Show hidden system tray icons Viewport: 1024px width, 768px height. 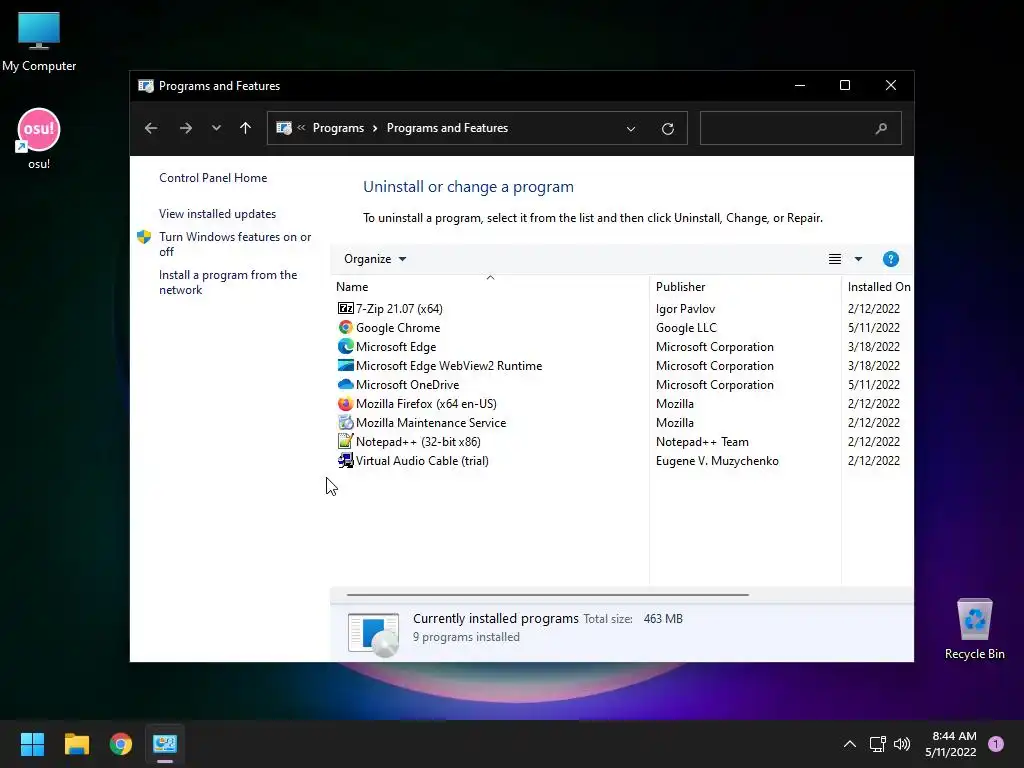coord(850,744)
